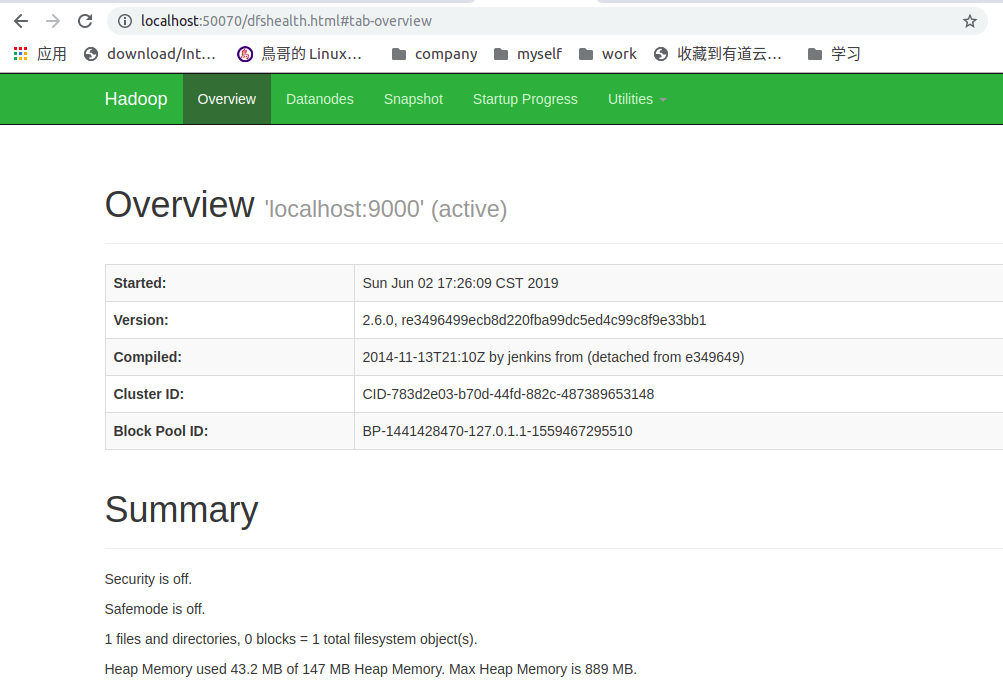Click the Heap Memory used line
The height and width of the screenshot is (690, 1003).
pos(371,670)
